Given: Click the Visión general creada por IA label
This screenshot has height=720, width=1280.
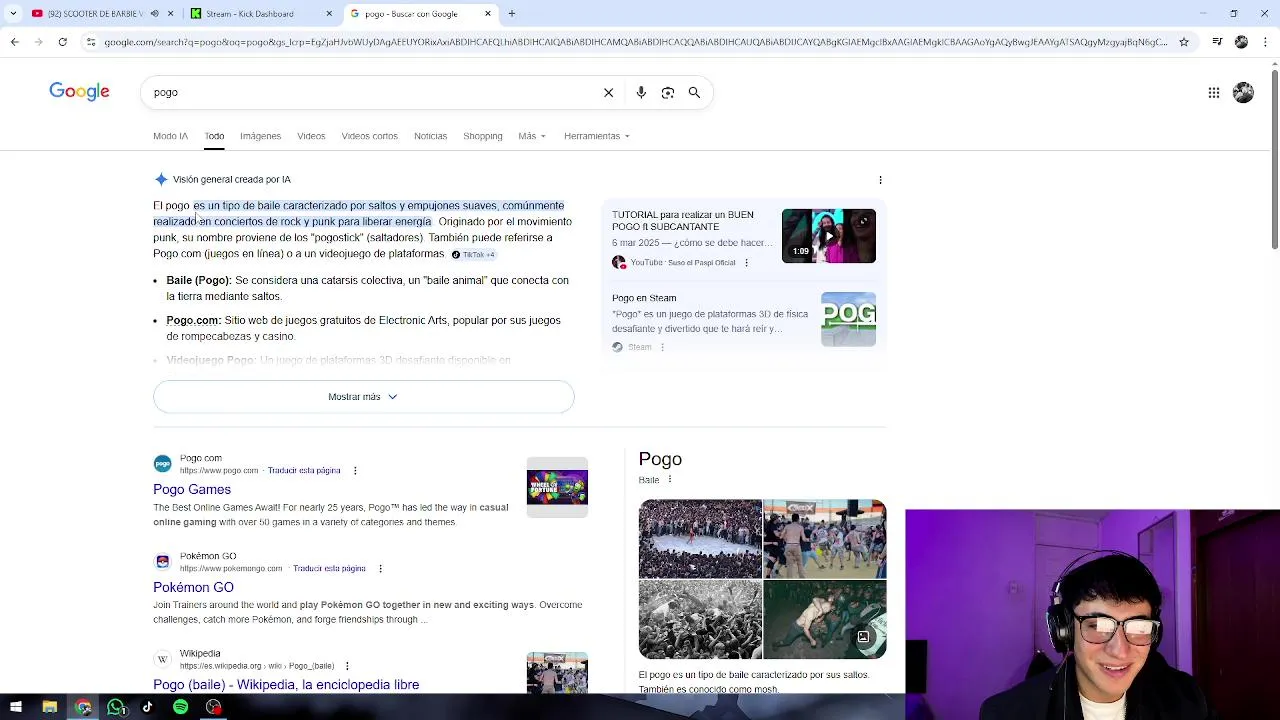Looking at the screenshot, I should click(x=232, y=180).
